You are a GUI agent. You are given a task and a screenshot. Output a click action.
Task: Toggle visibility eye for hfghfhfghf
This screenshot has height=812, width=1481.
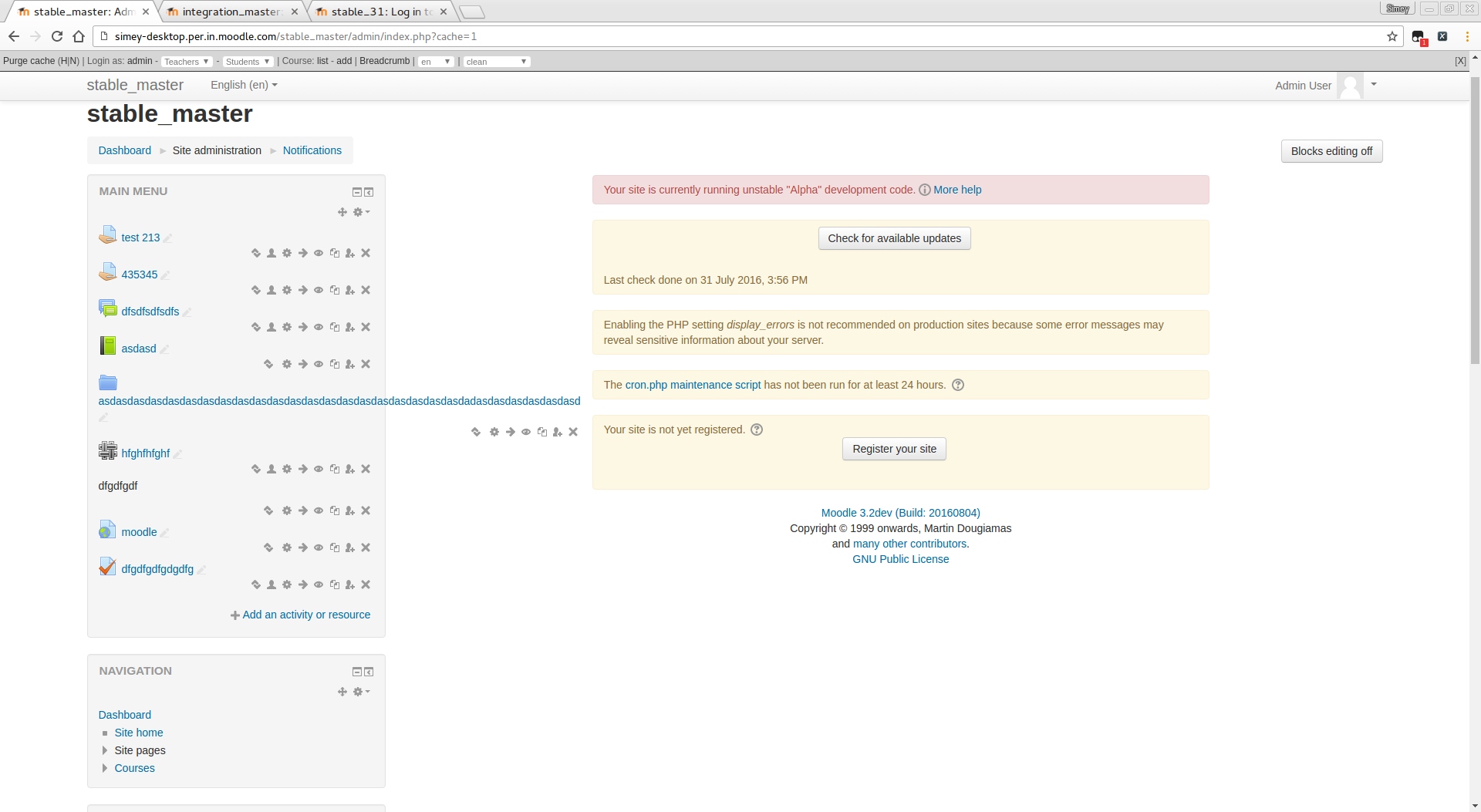[319, 469]
